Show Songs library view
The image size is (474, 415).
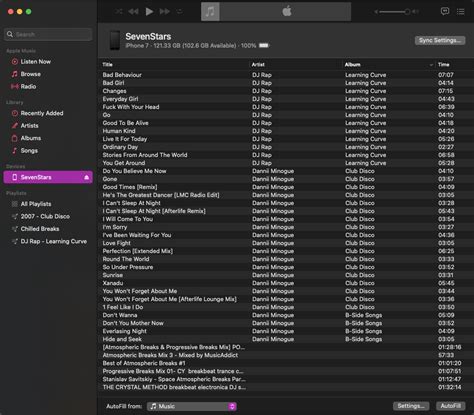(x=29, y=151)
